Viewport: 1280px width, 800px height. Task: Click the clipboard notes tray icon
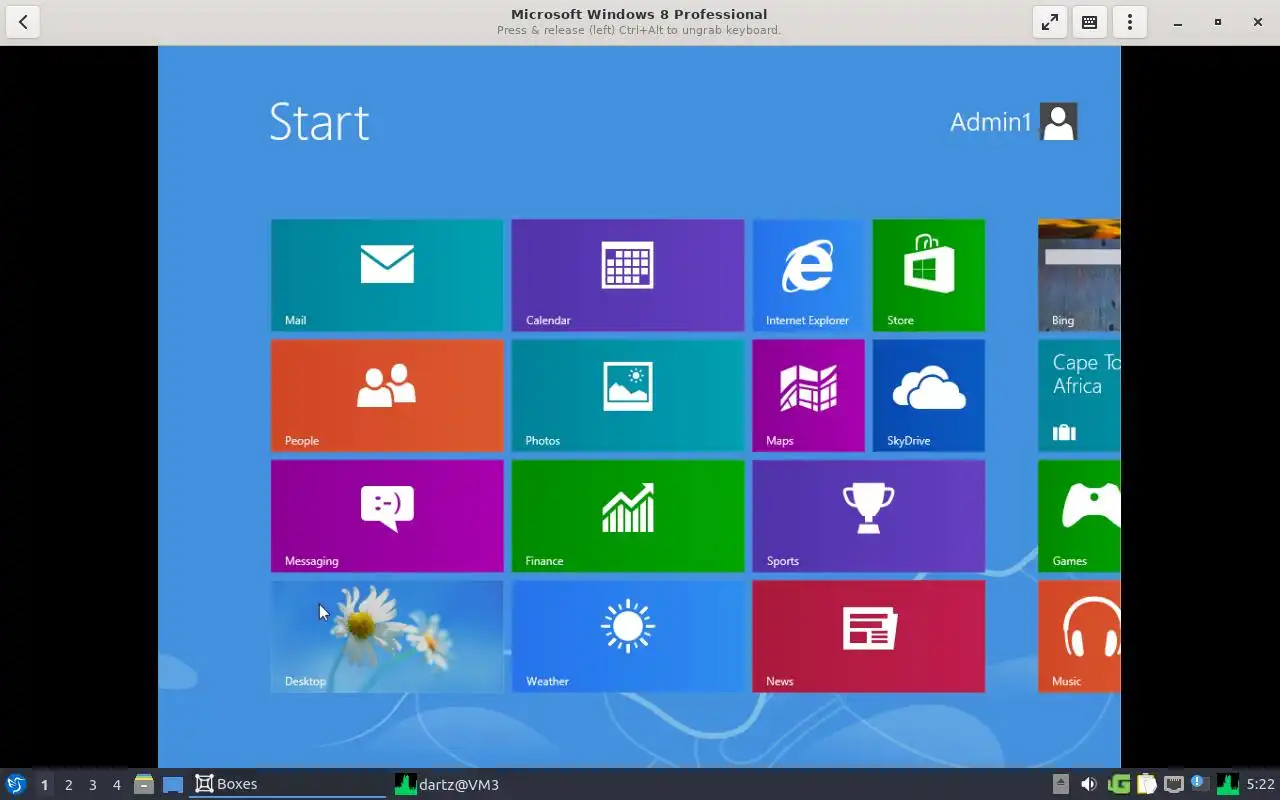click(1146, 784)
